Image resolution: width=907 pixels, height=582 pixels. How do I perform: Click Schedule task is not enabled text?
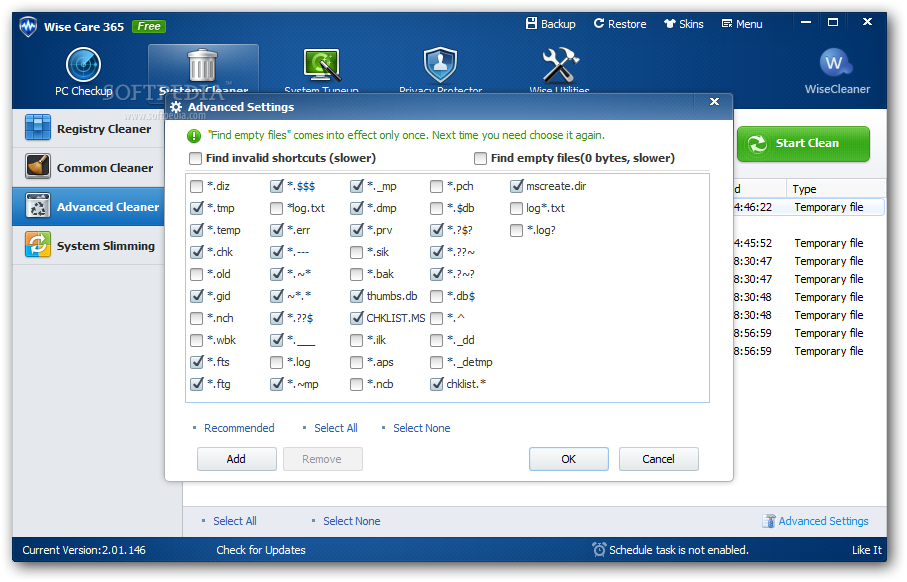point(679,550)
